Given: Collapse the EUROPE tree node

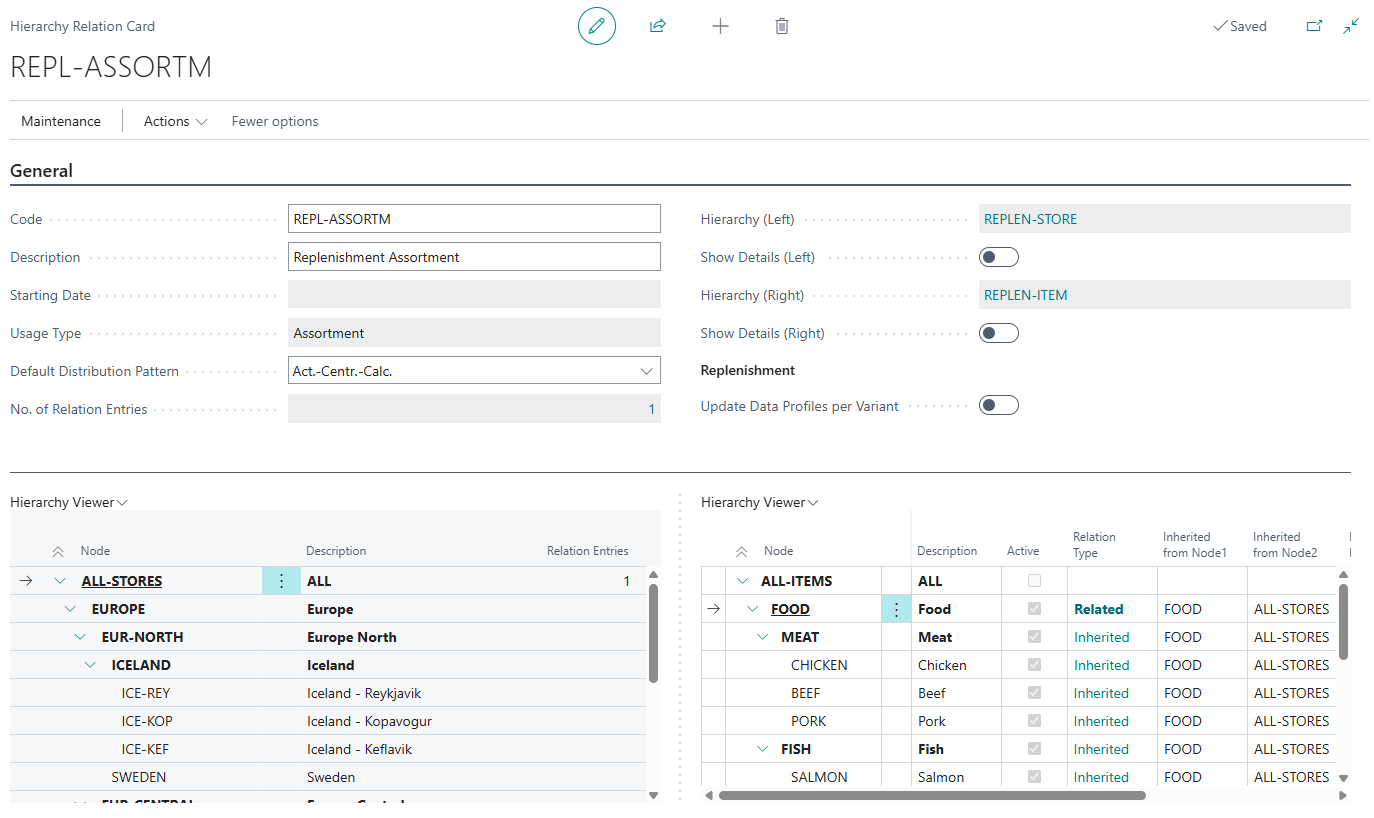Looking at the screenshot, I should tap(70, 609).
